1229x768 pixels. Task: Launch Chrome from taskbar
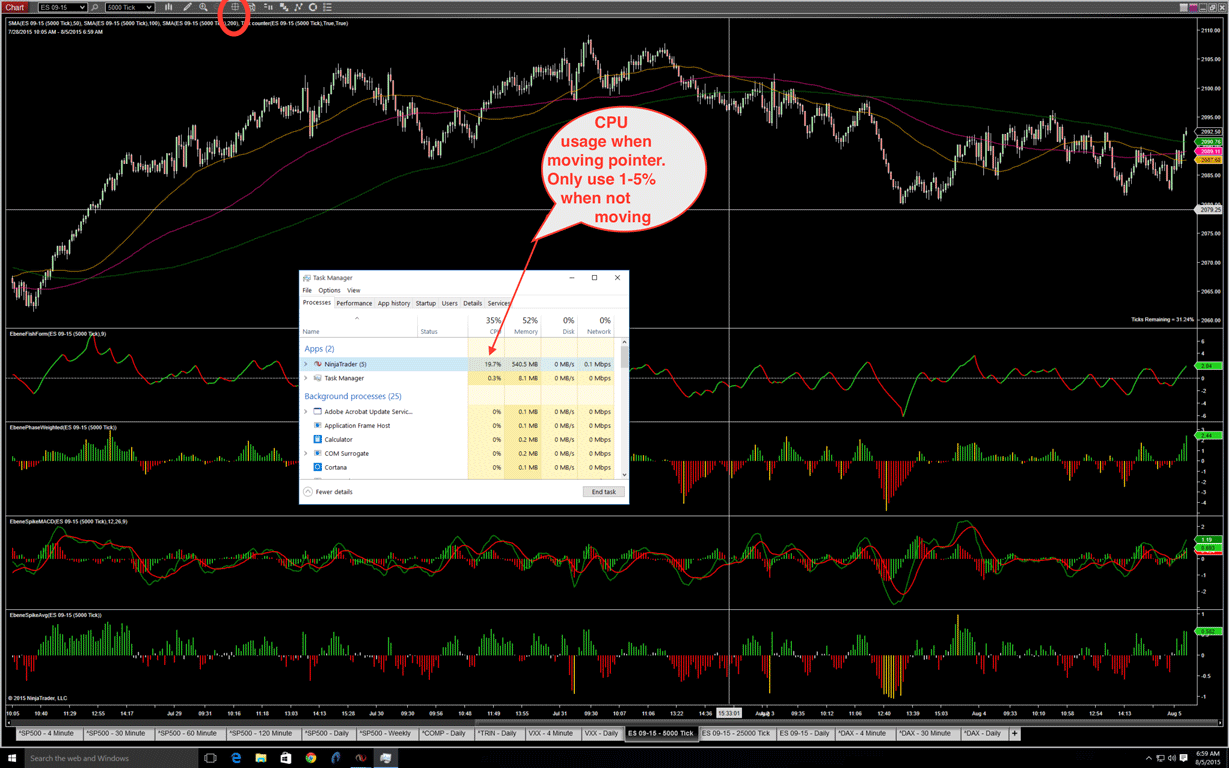[x=311, y=758]
